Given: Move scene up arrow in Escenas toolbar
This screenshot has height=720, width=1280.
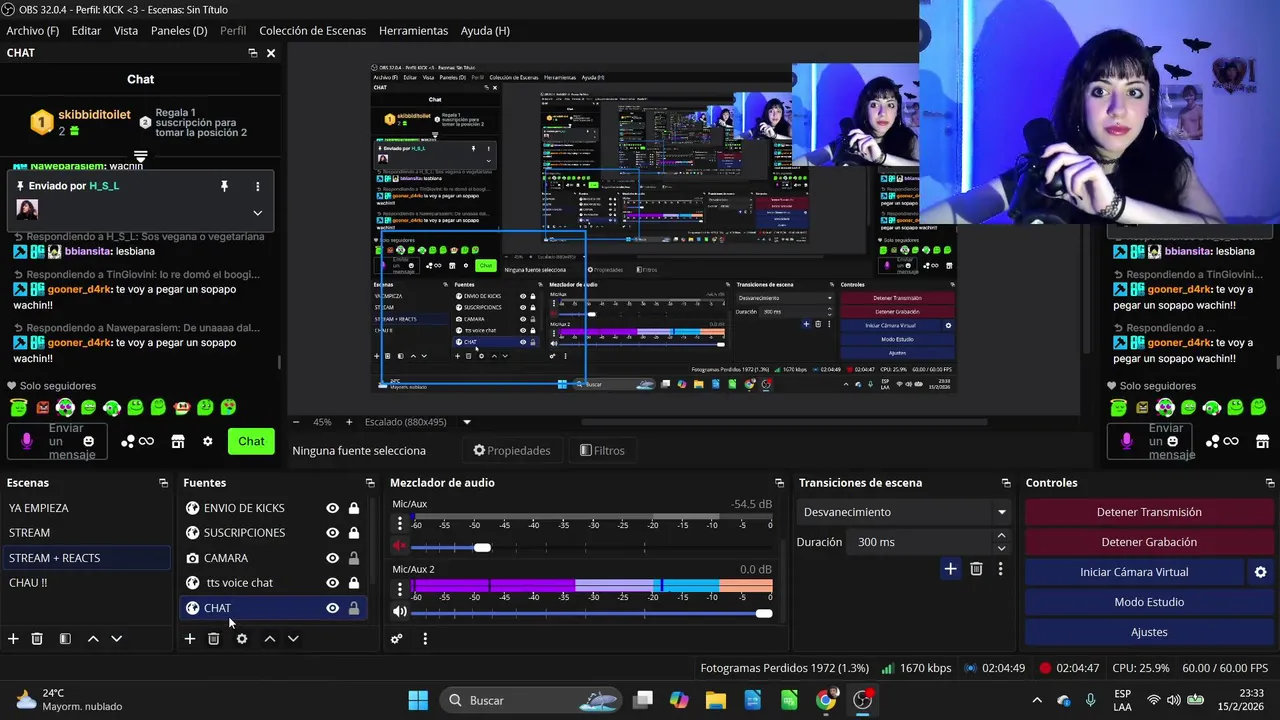Looking at the screenshot, I should pyautogui.click(x=93, y=639).
